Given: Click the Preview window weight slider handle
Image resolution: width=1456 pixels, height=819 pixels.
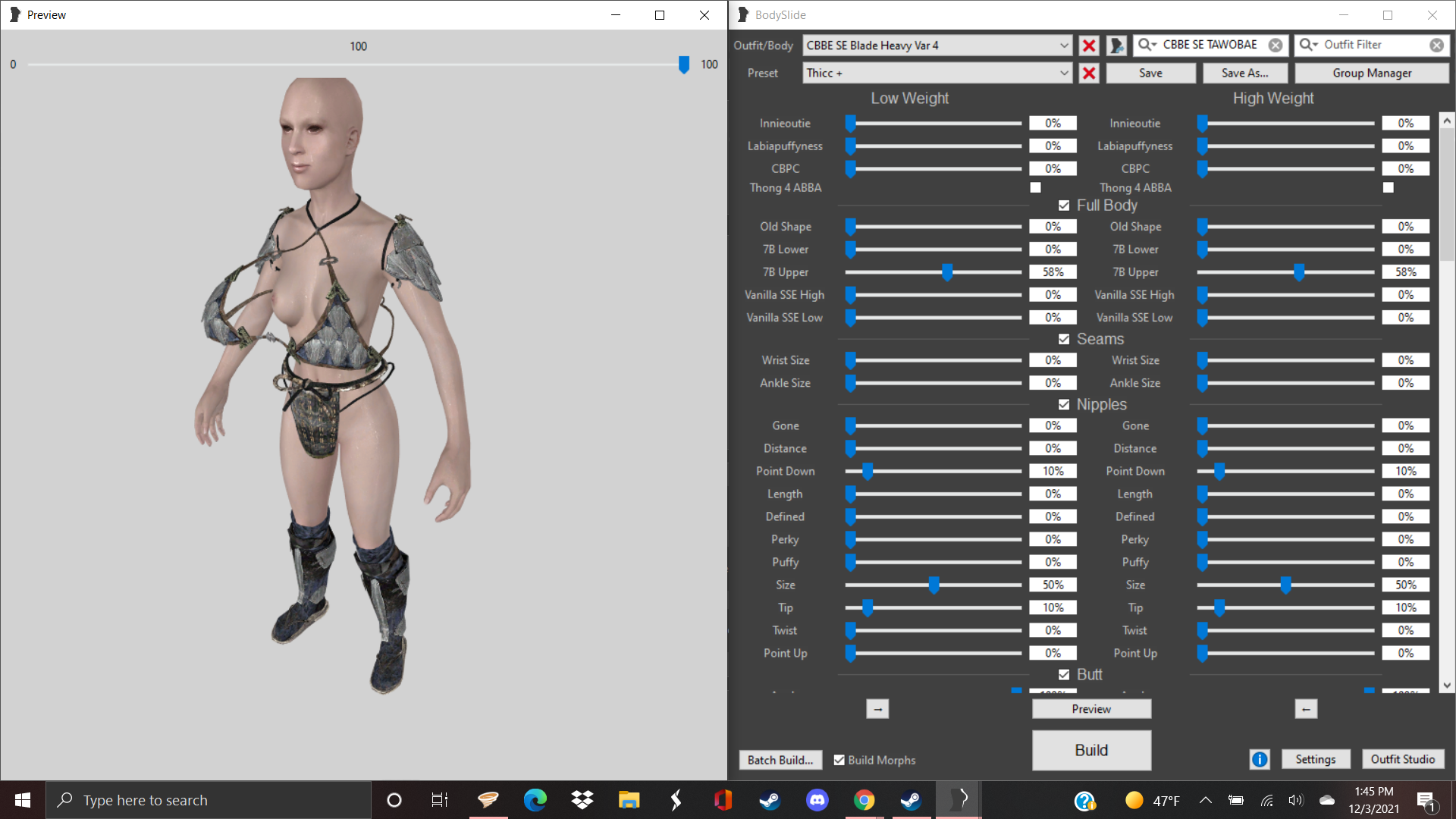Looking at the screenshot, I should (x=684, y=64).
